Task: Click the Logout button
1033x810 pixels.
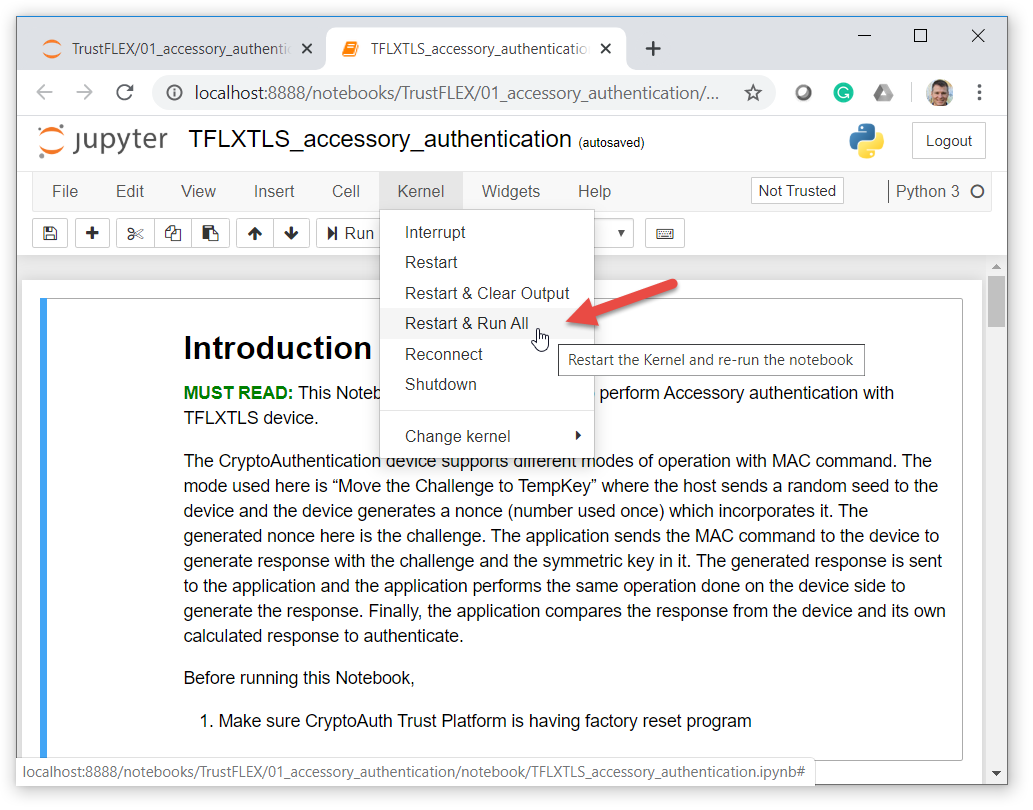Action: (x=948, y=141)
